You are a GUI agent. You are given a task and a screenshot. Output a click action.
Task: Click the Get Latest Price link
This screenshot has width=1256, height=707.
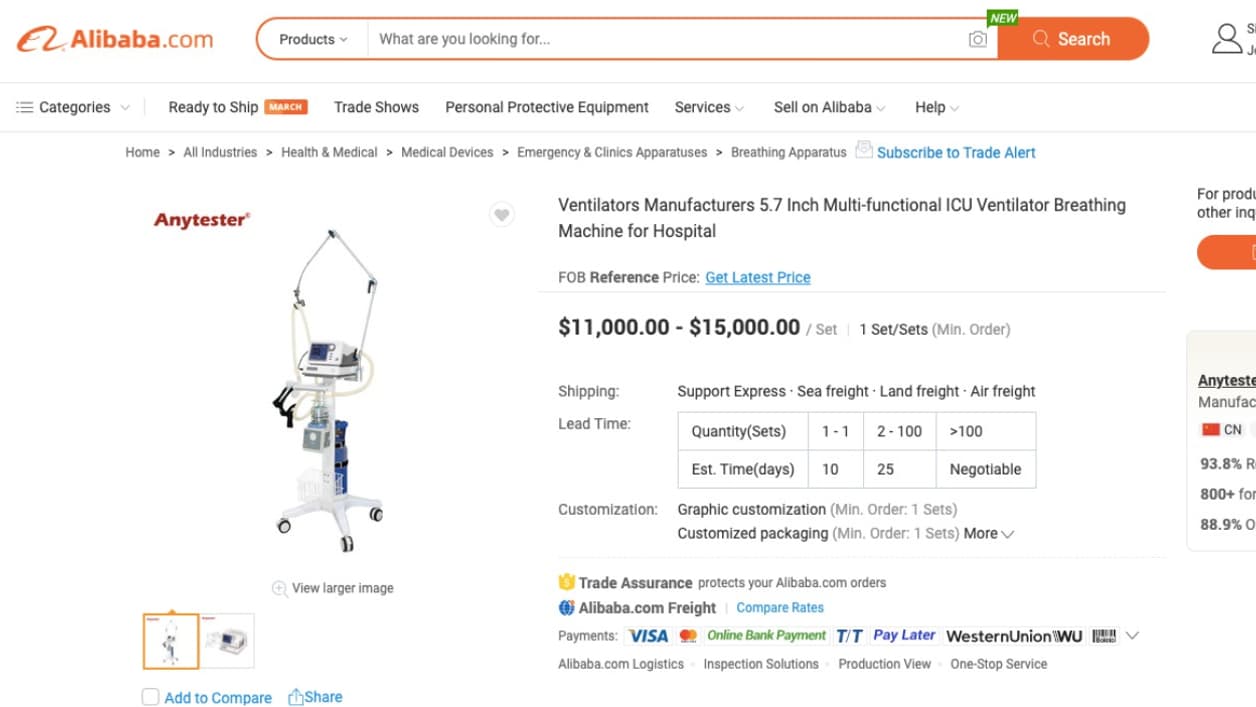pos(757,277)
